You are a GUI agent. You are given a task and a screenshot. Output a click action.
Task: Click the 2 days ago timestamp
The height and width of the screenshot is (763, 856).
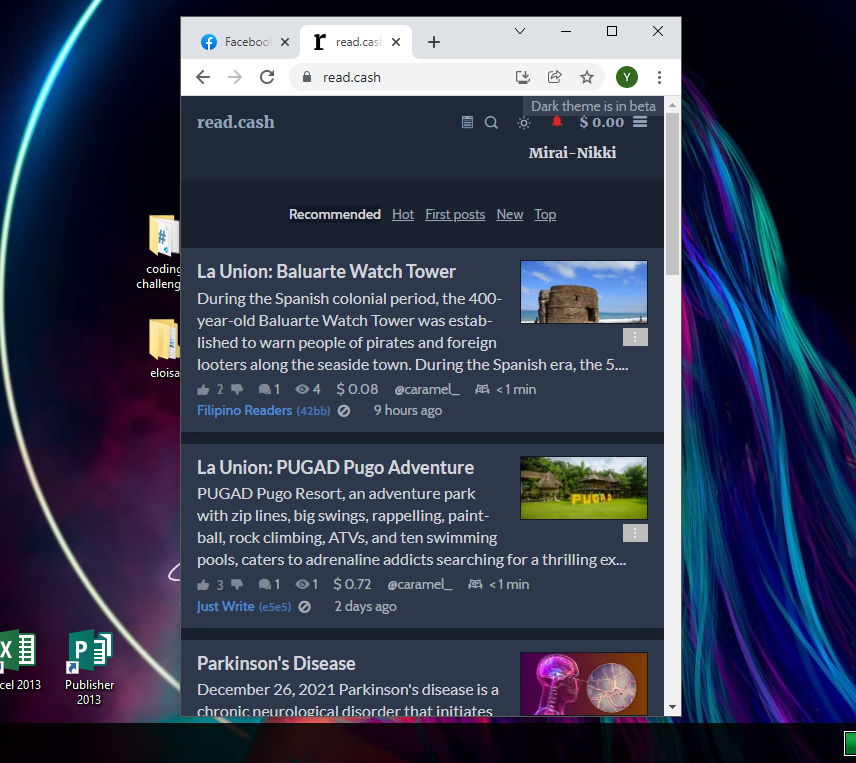[365, 607]
